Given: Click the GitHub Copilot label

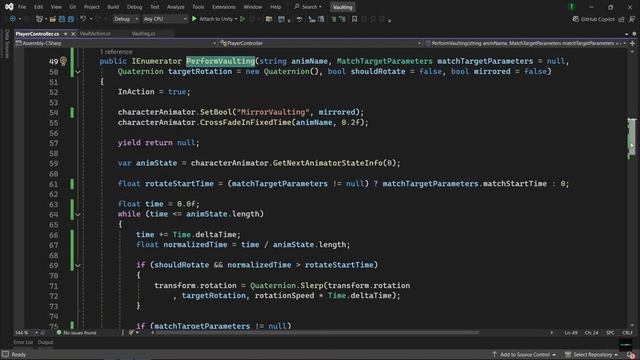Looking at the screenshot, I should [x=598, y=19].
